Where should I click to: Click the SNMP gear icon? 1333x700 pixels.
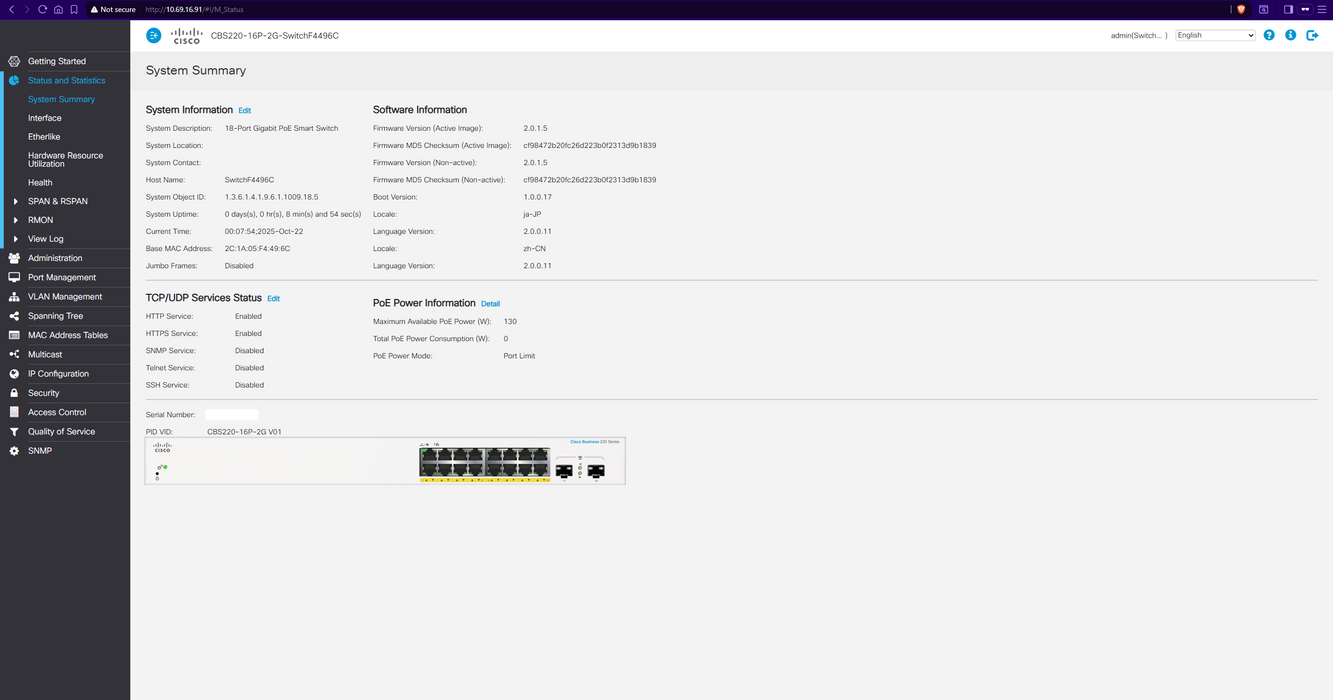[14, 451]
